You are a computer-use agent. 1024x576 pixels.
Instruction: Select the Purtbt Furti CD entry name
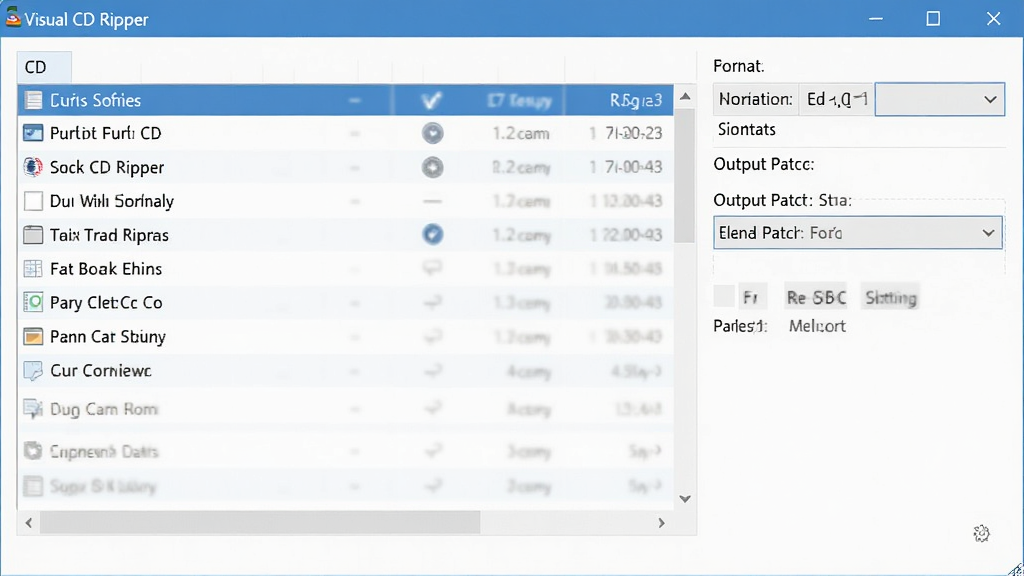point(106,133)
